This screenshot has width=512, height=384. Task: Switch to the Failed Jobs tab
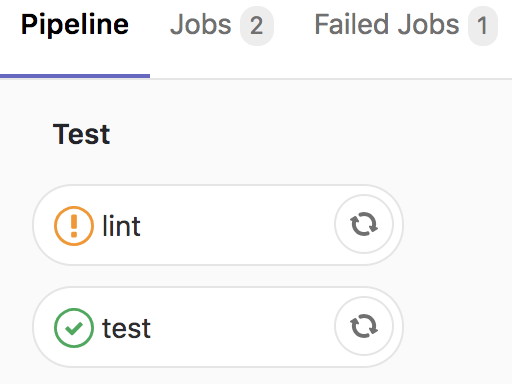pos(406,25)
